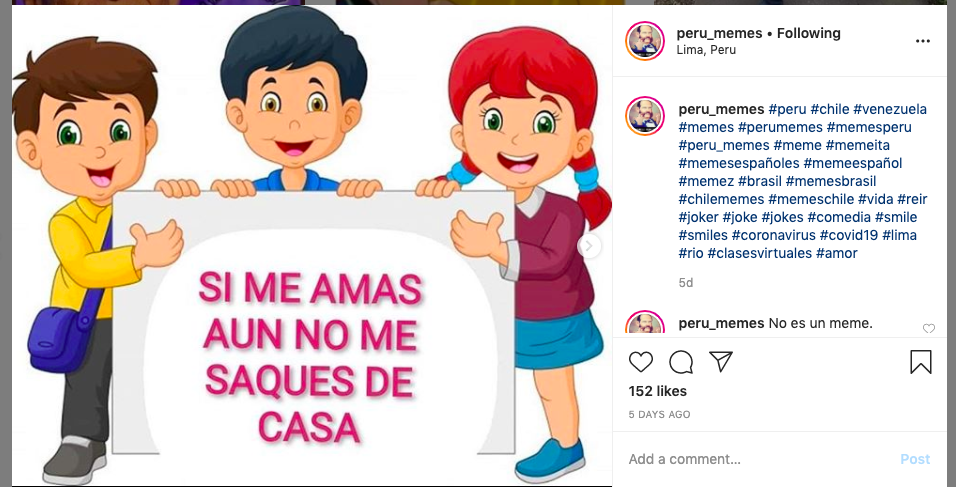Screen dimensions: 956x487
Task: Open peru_memes avatar in post header
Action: point(644,41)
